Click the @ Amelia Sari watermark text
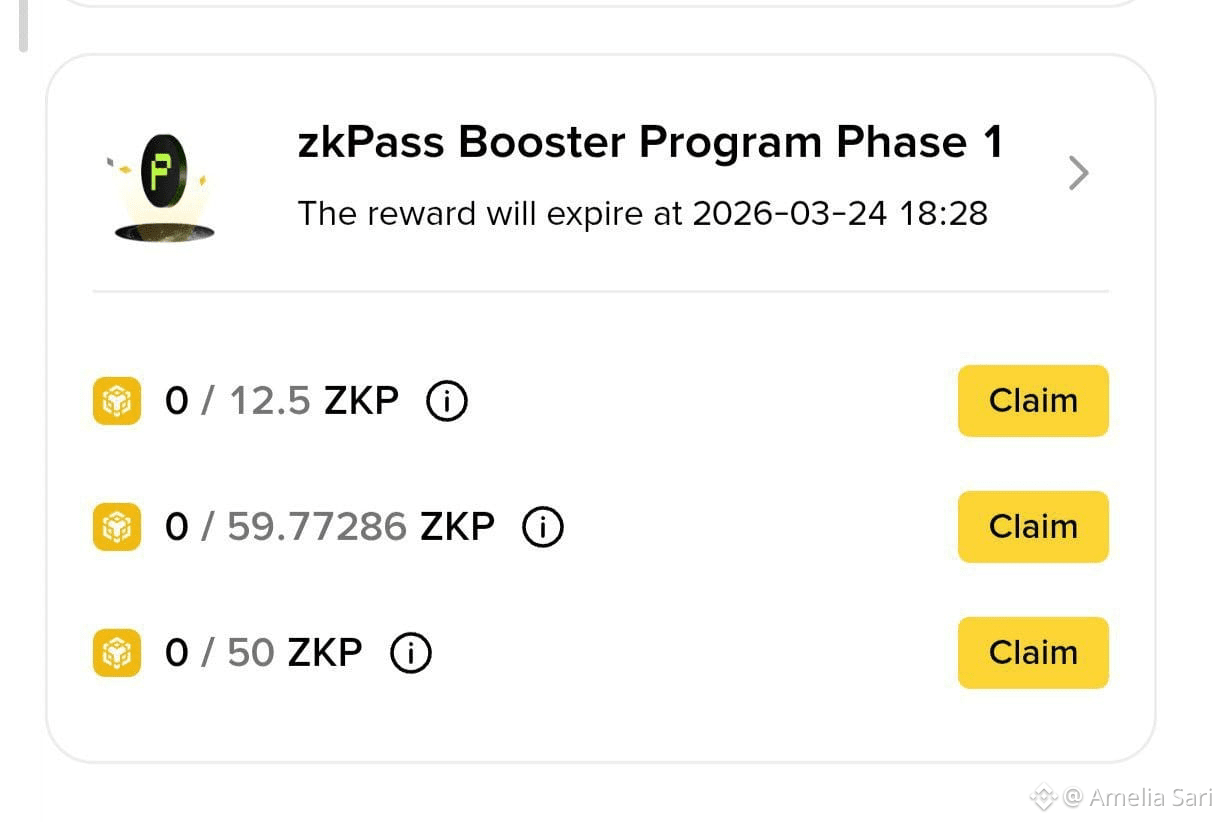This screenshot has width=1220, height=822. click(x=1137, y=797)
